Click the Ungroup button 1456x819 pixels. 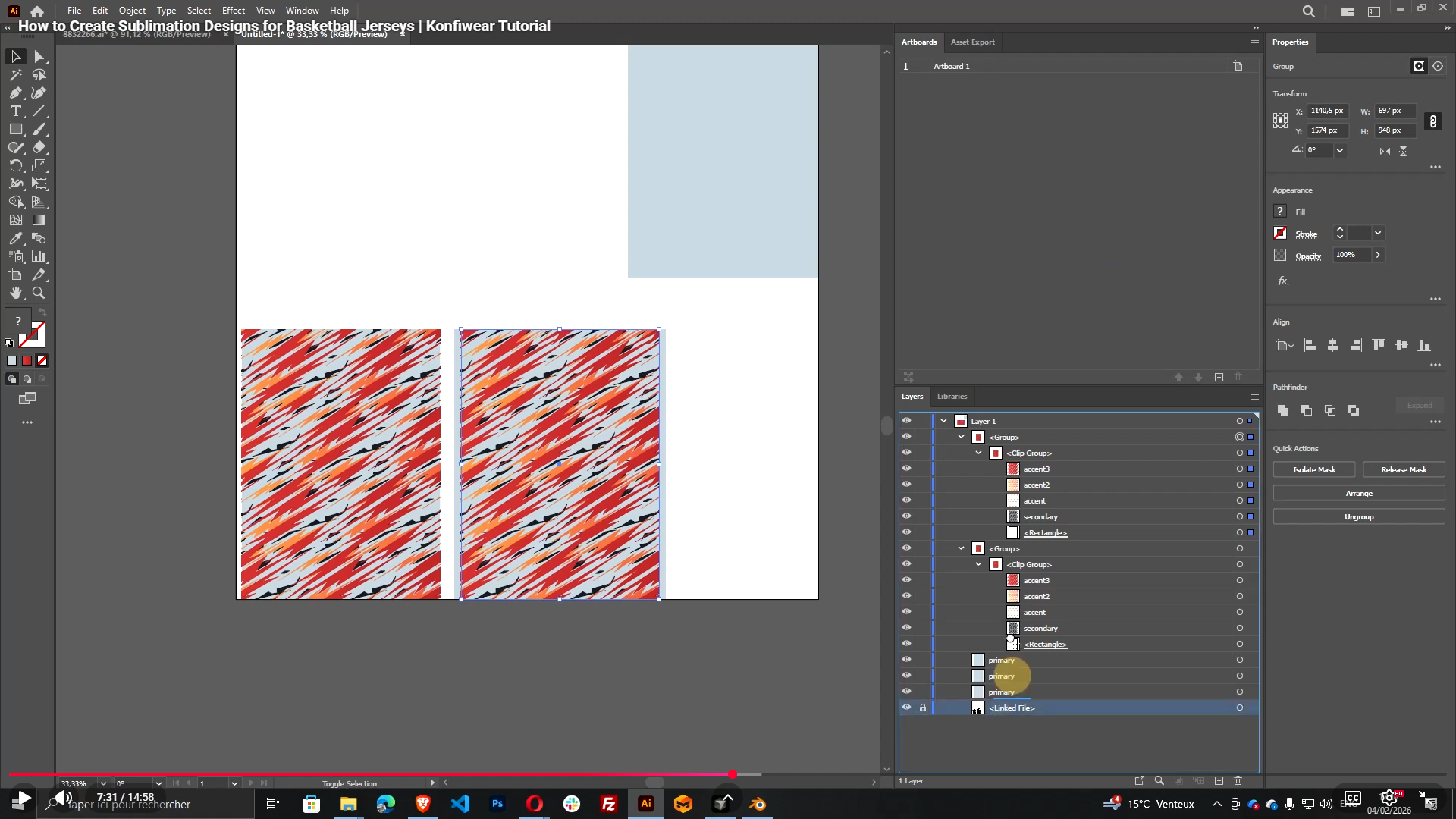[1358, 516]
